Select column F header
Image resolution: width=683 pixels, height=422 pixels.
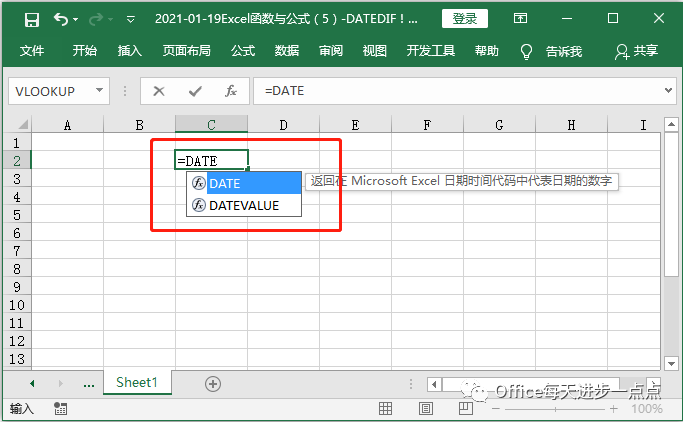point(427,125)
